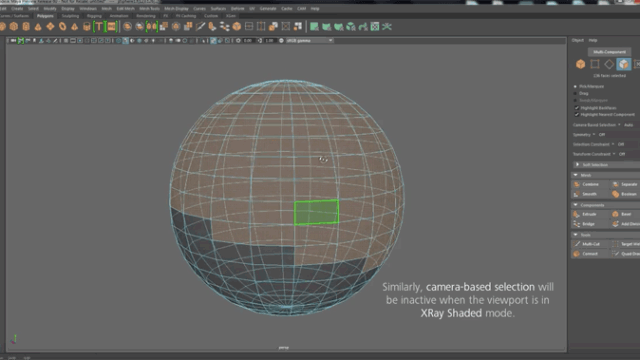Viewport: 640px width, 360px height.
Task: Select the polygon pyramid shelf icon
Action: [74, 27]
